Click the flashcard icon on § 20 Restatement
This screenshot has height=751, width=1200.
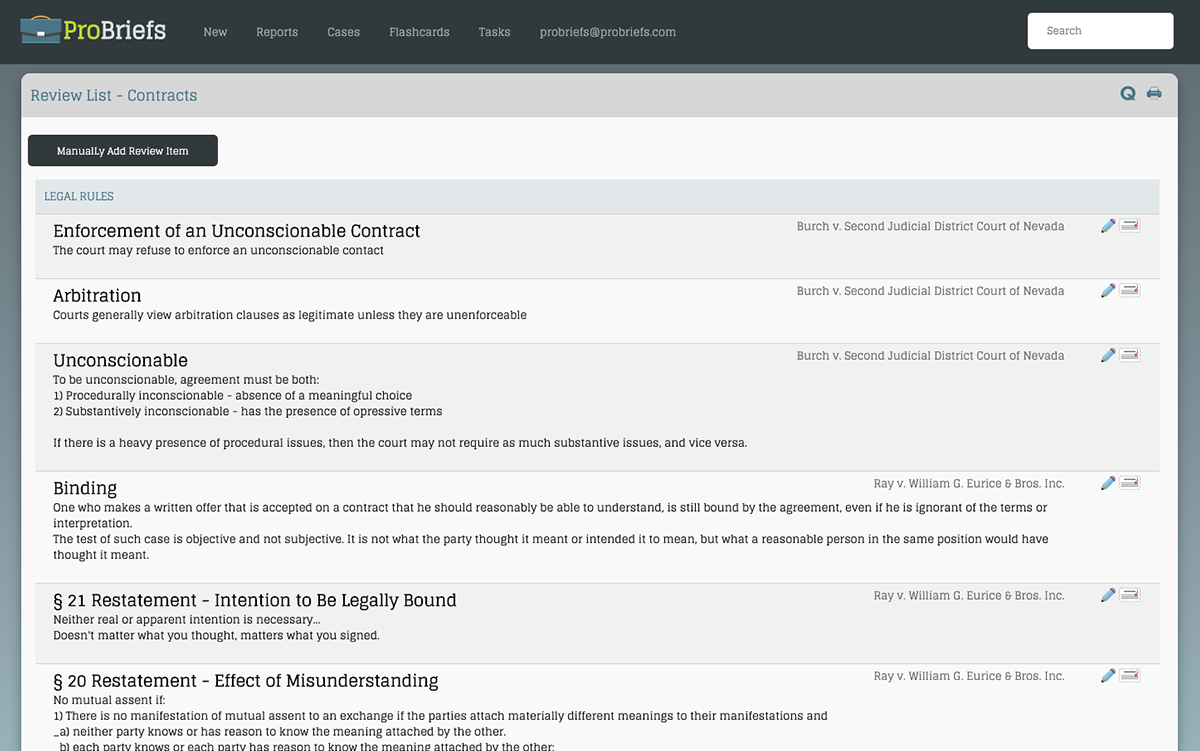1130,675
